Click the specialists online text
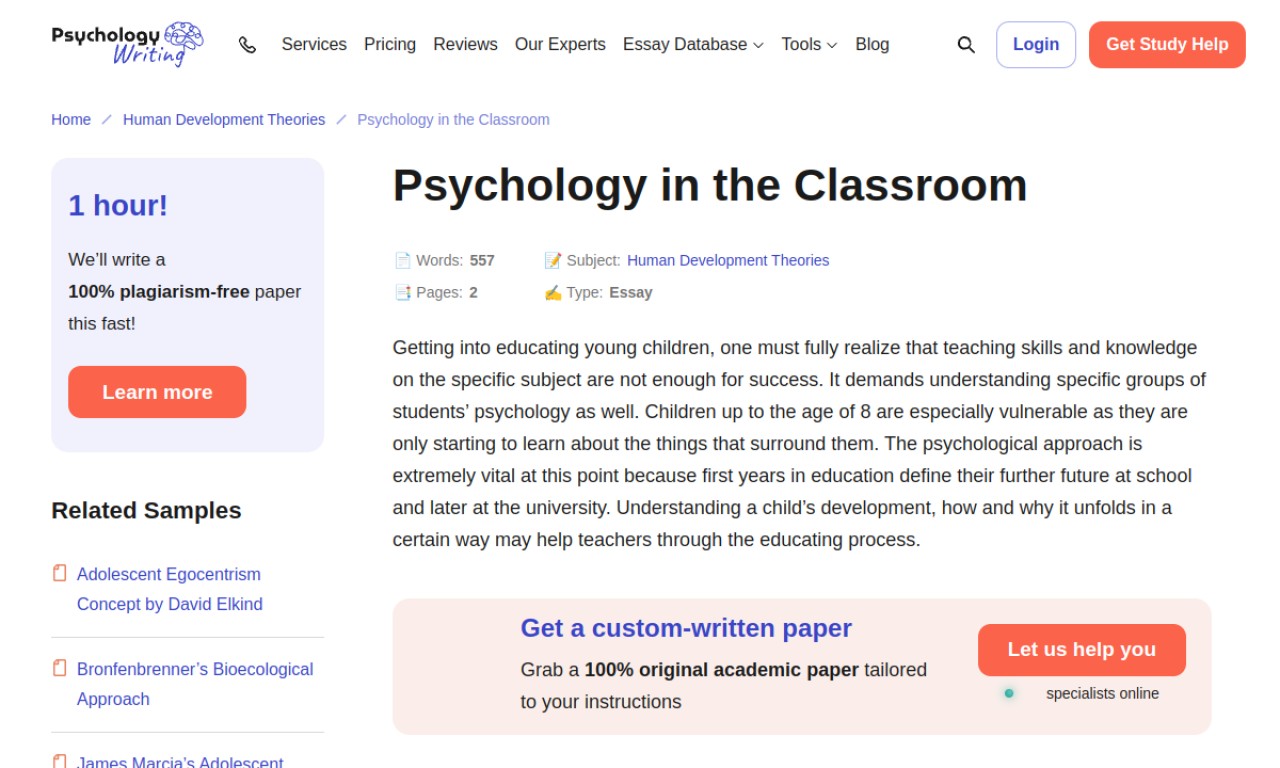Image resolution: width=1280 pixels, height=768 pixels. coord(1102,693)
